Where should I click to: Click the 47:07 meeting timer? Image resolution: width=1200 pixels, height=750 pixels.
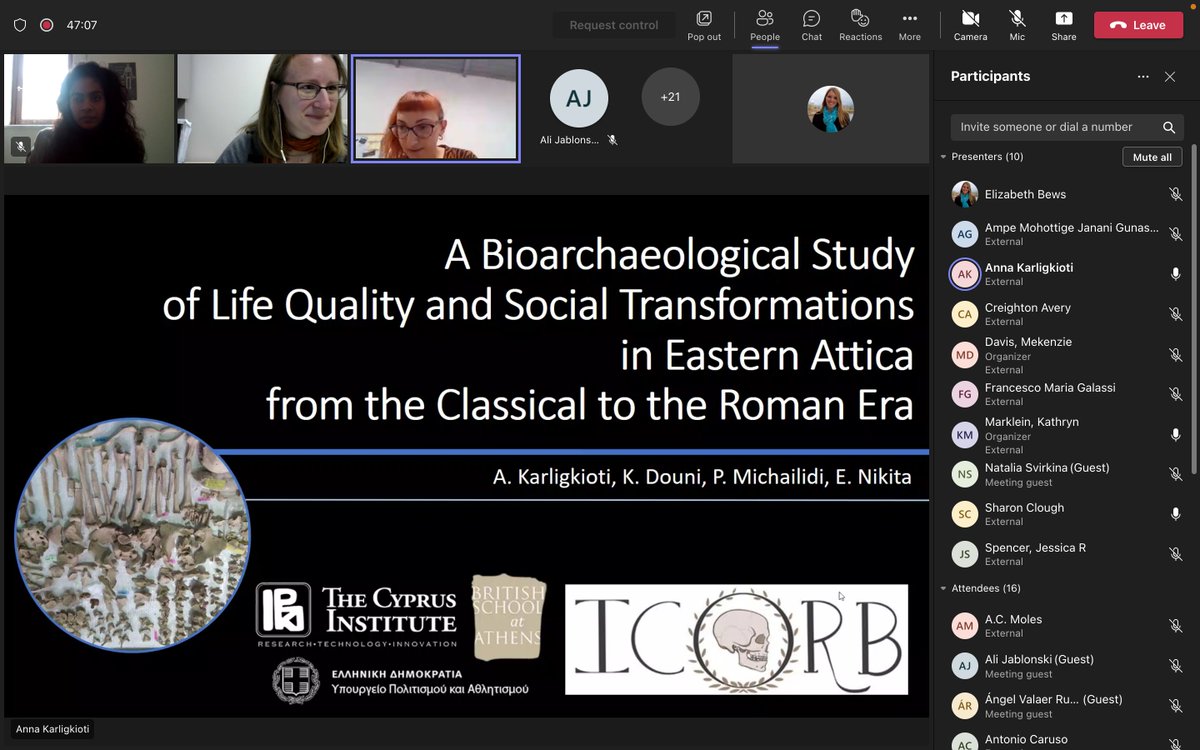coord(82,25)
